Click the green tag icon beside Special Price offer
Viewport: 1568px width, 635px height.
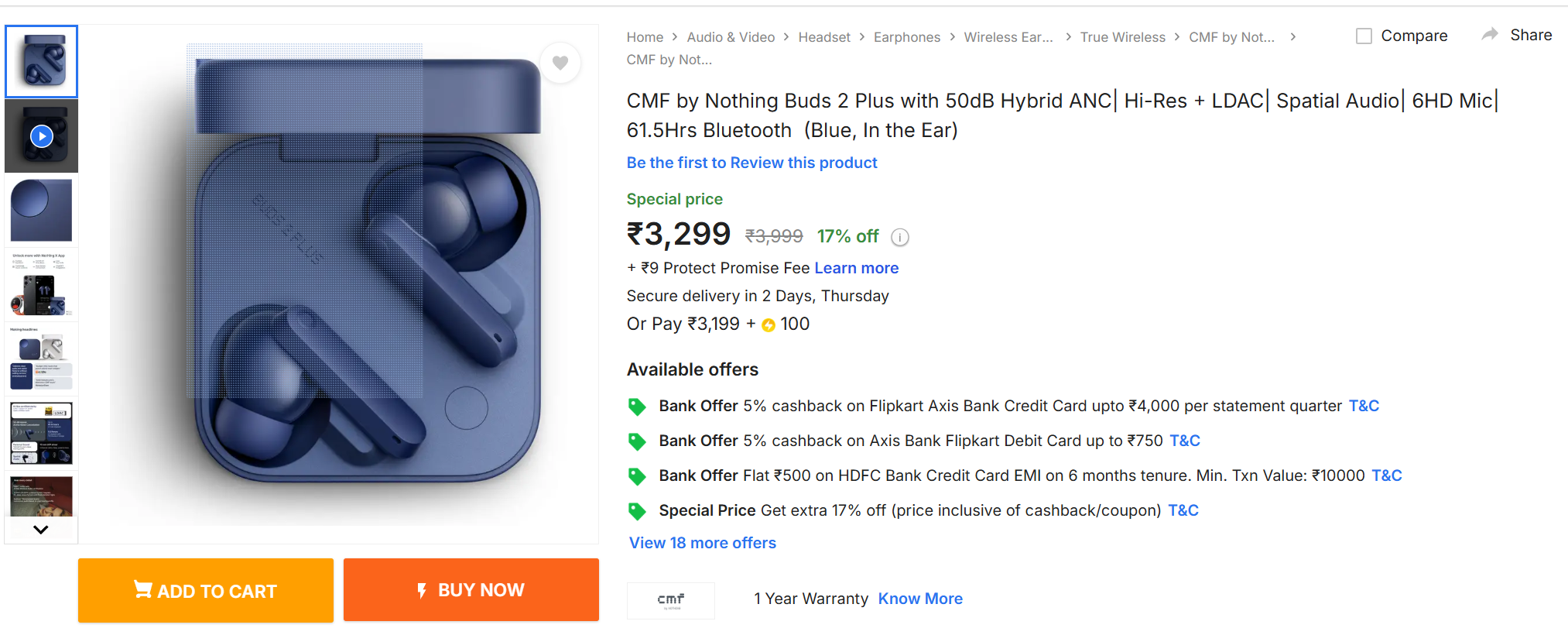637,511
